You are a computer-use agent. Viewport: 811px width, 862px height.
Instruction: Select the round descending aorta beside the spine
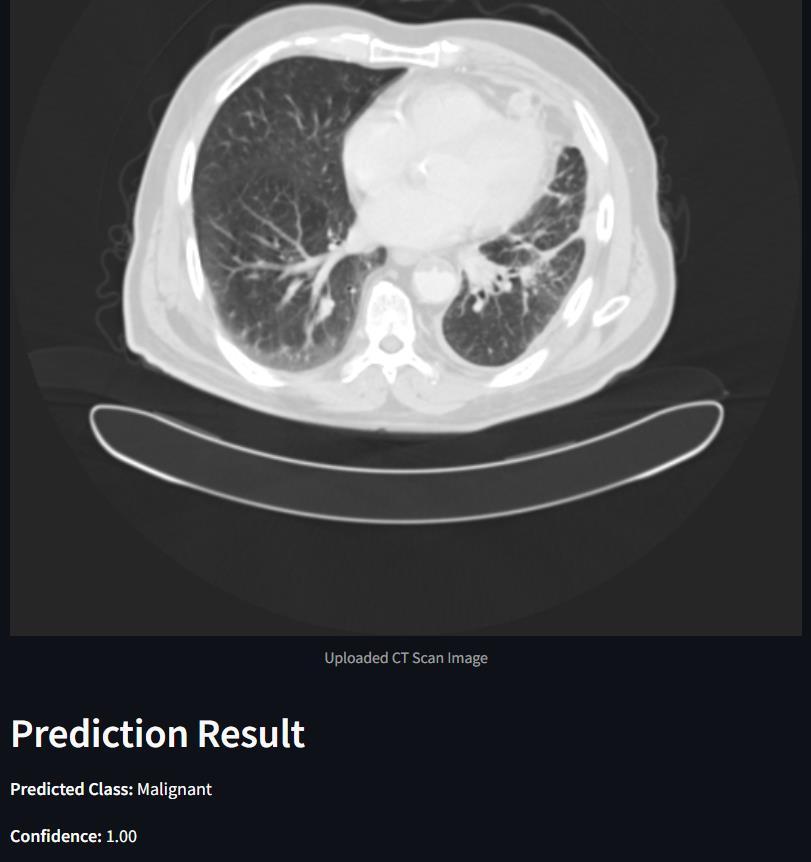coord(434,280)
